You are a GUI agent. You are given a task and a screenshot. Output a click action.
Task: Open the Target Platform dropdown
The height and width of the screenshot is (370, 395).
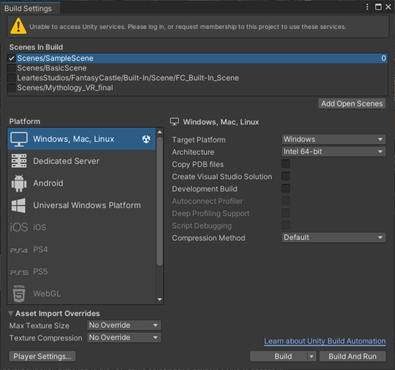click(334, 139)
